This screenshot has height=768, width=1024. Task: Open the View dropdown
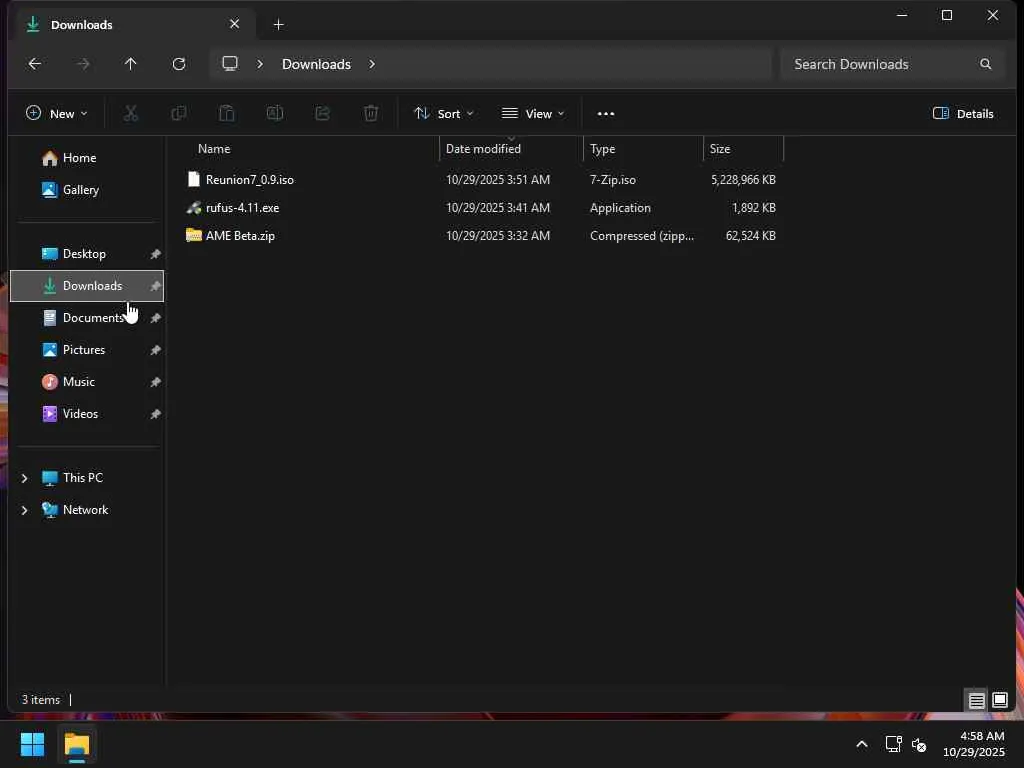pyautogui.click(x=533, y=114)
